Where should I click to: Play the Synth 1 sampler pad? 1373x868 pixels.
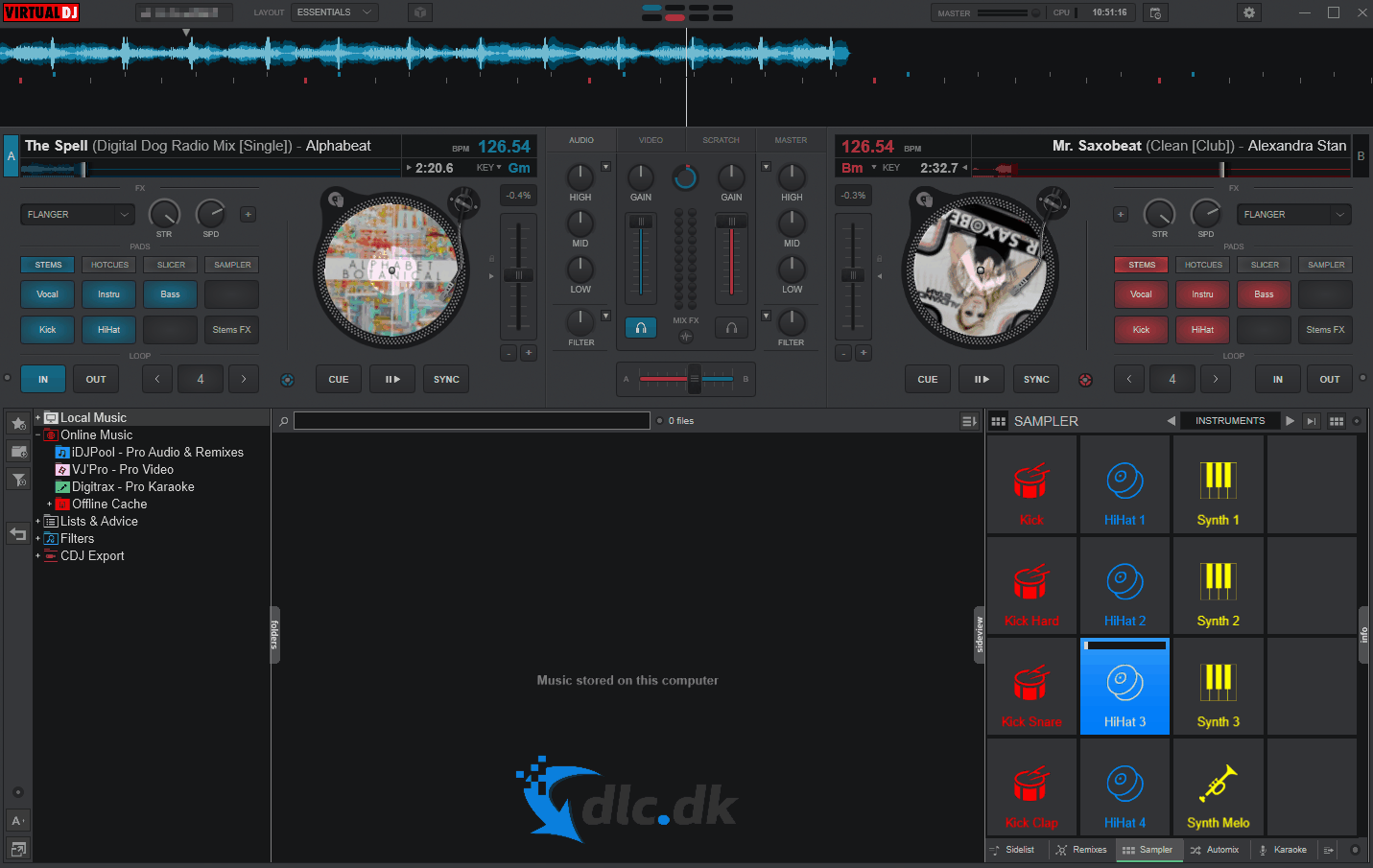(1218, 484)
